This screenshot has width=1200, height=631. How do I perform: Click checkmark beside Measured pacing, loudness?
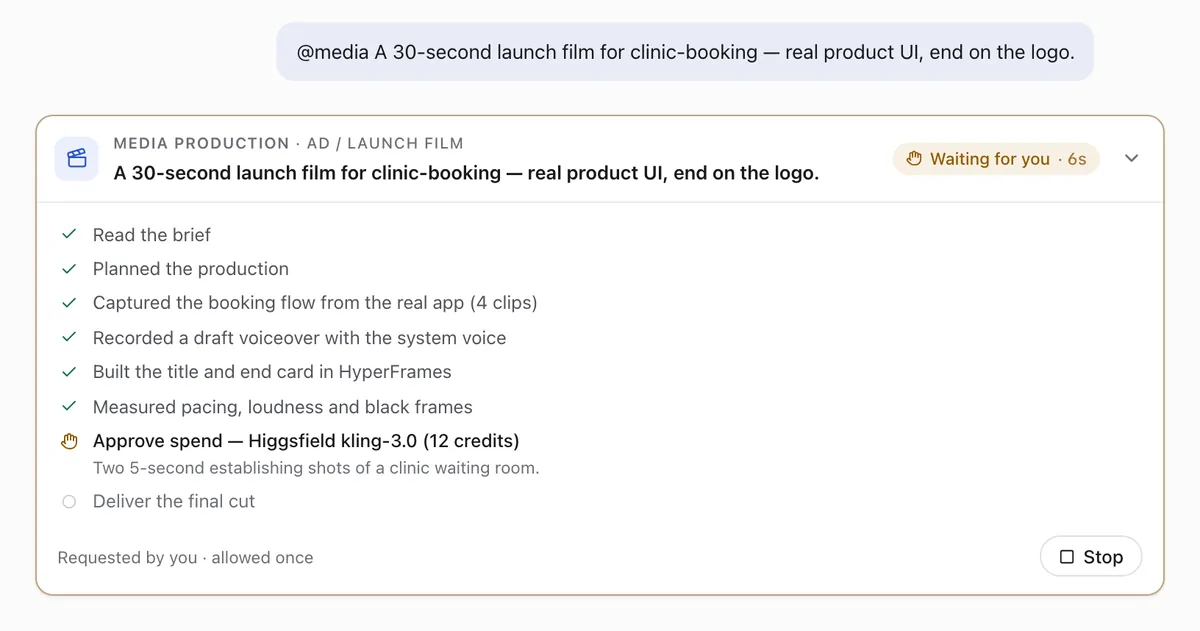[x=69, y=407]
